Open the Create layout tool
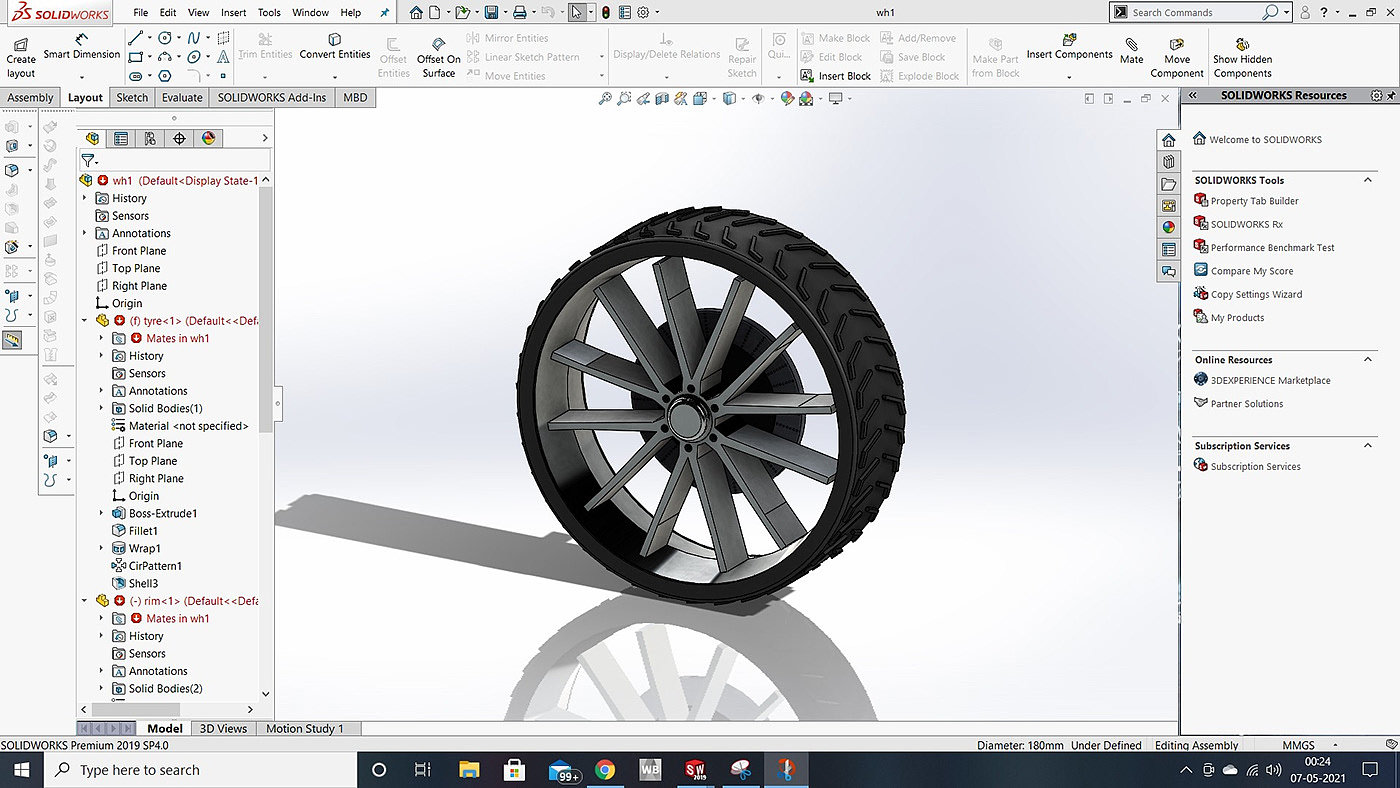Image resolution: width=1400 pixels, height=788 pixels. click(x=20, y=57)
